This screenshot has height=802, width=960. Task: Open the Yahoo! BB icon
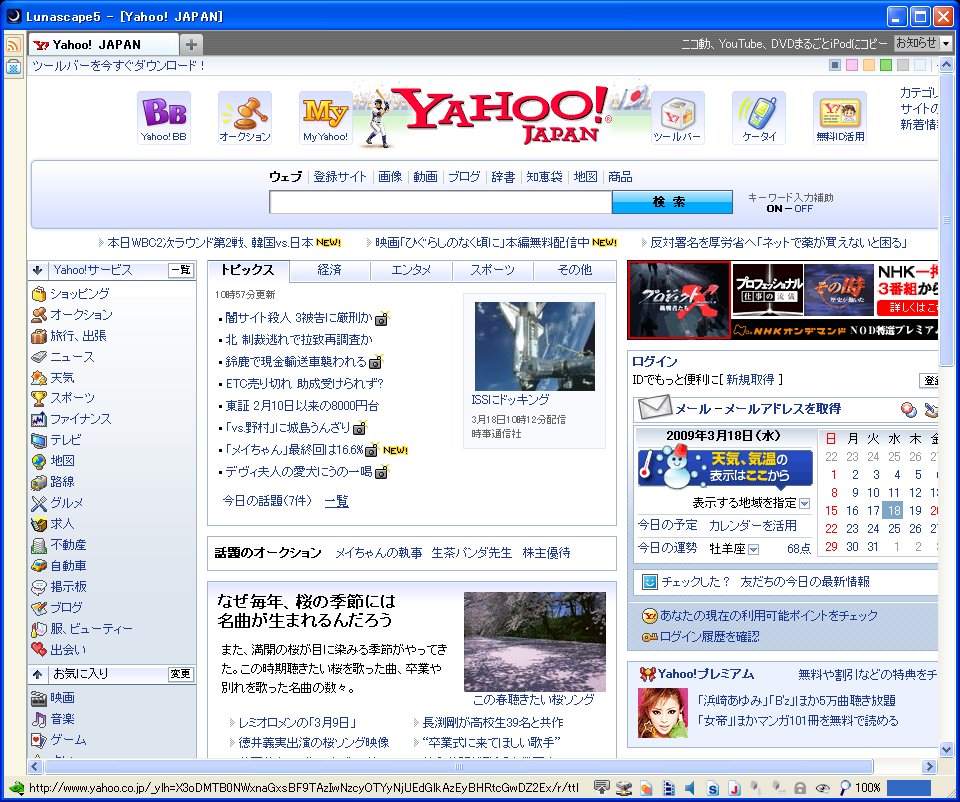coord(163,118)
